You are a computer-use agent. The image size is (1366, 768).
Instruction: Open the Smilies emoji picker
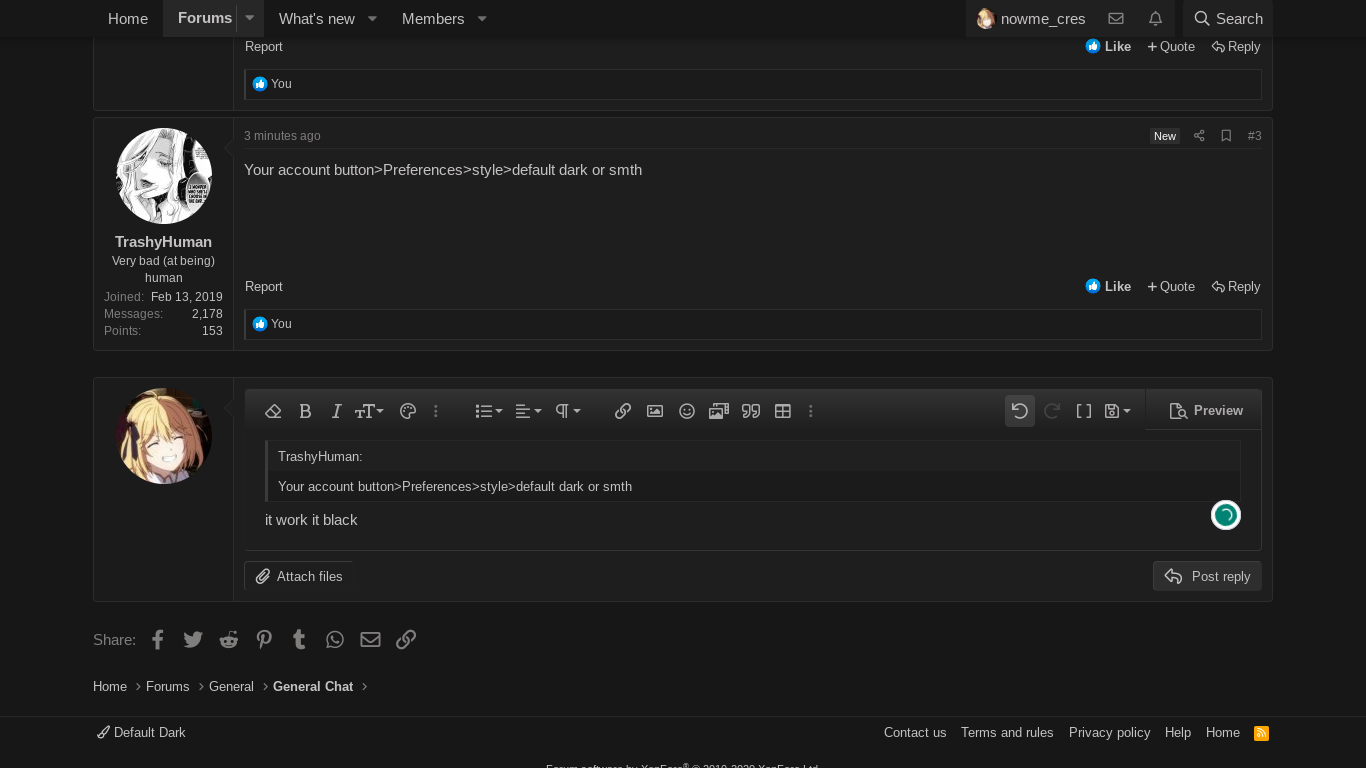point(687,411)
